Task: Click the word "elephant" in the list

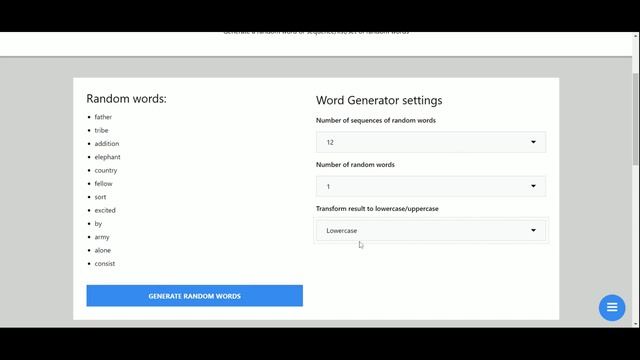Action: click(107, 157)
